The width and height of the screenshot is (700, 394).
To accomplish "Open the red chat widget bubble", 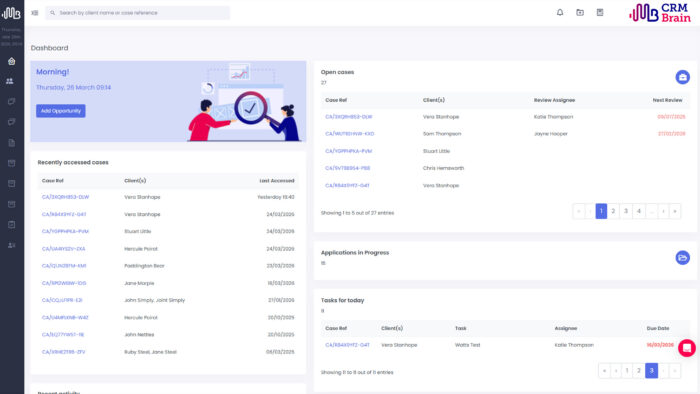I will point(687,348).
